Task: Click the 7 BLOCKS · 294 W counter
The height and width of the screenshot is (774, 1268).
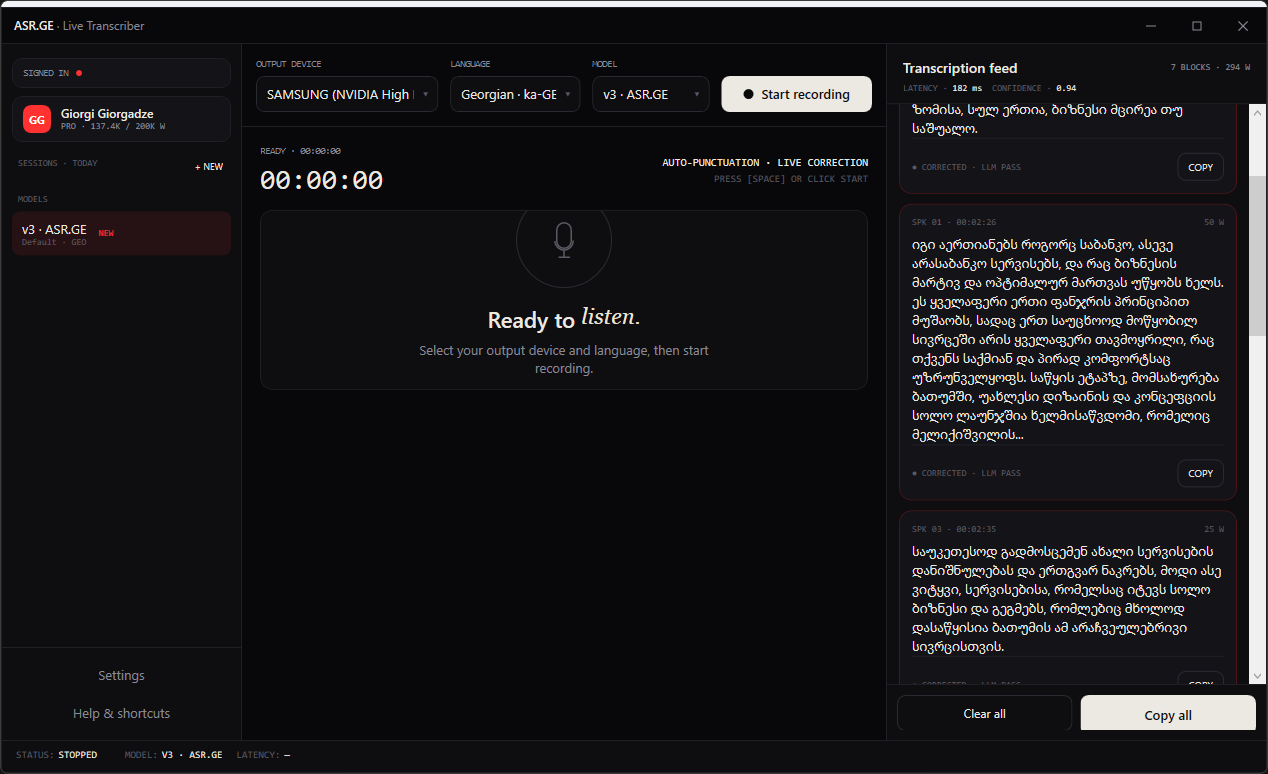Action: pos(1210,68)
